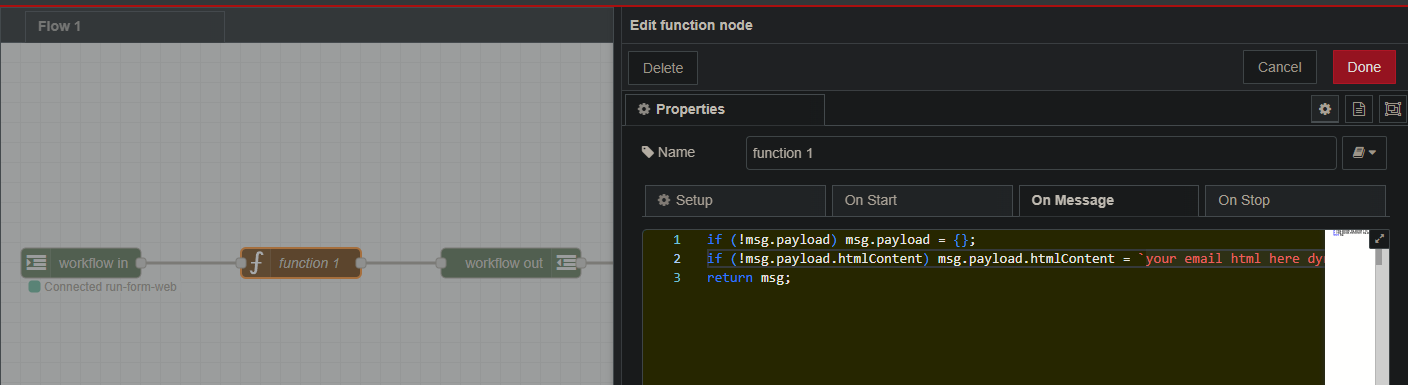Click code line 1 in the editor

pyautogui.click(x=840, y=240)
